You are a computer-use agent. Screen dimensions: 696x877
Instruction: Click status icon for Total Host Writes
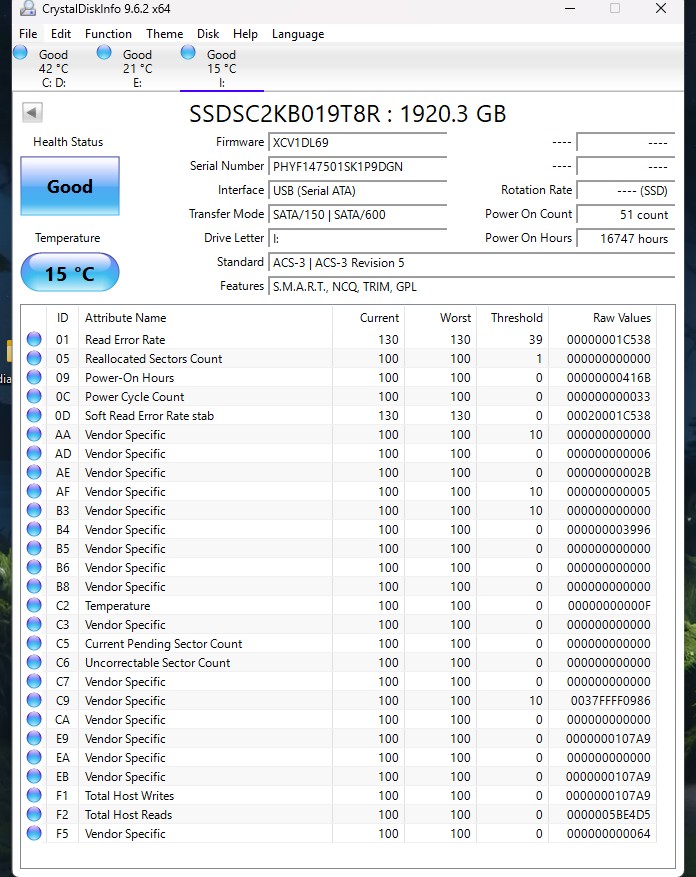[x=34, y=795]
